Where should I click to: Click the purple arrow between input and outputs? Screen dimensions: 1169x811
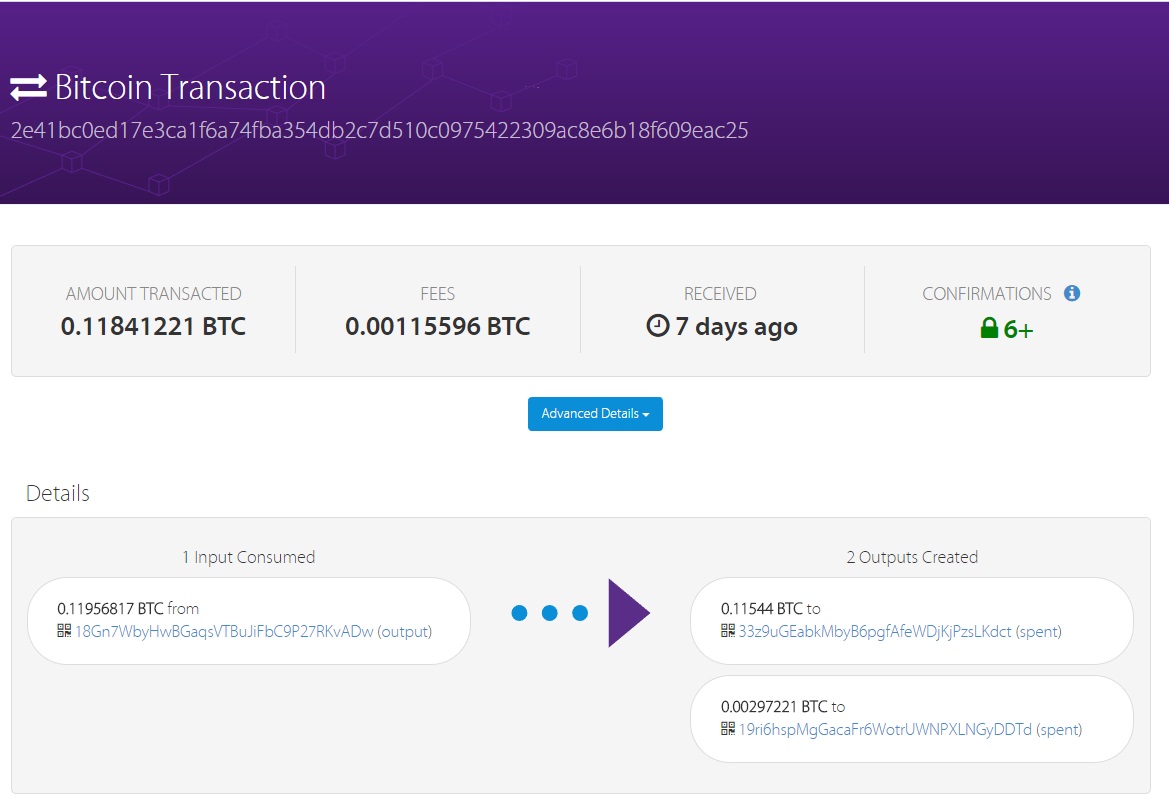(x=628, y=612)
